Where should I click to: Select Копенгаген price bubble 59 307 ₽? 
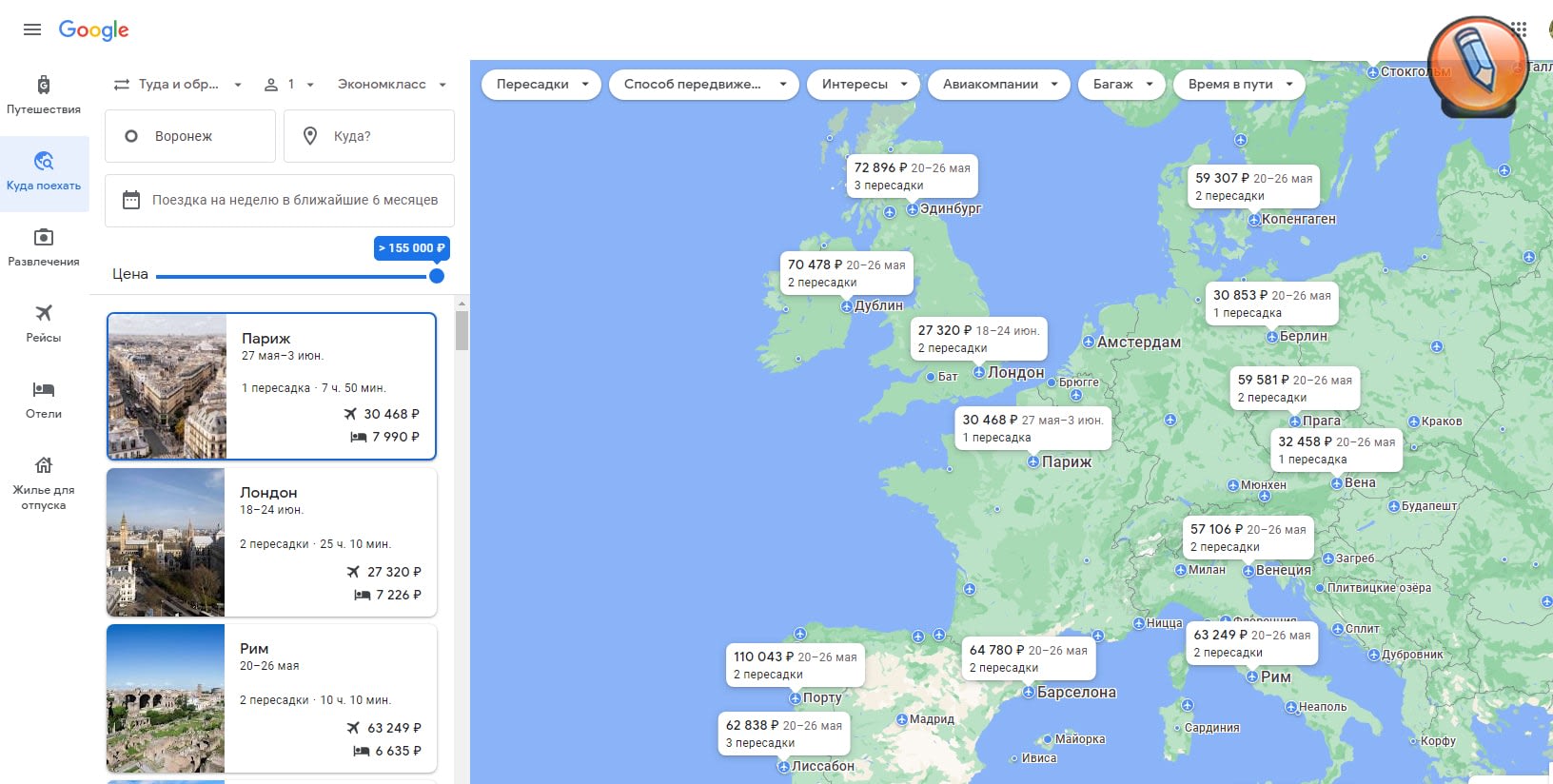(x=1253, y=186)
